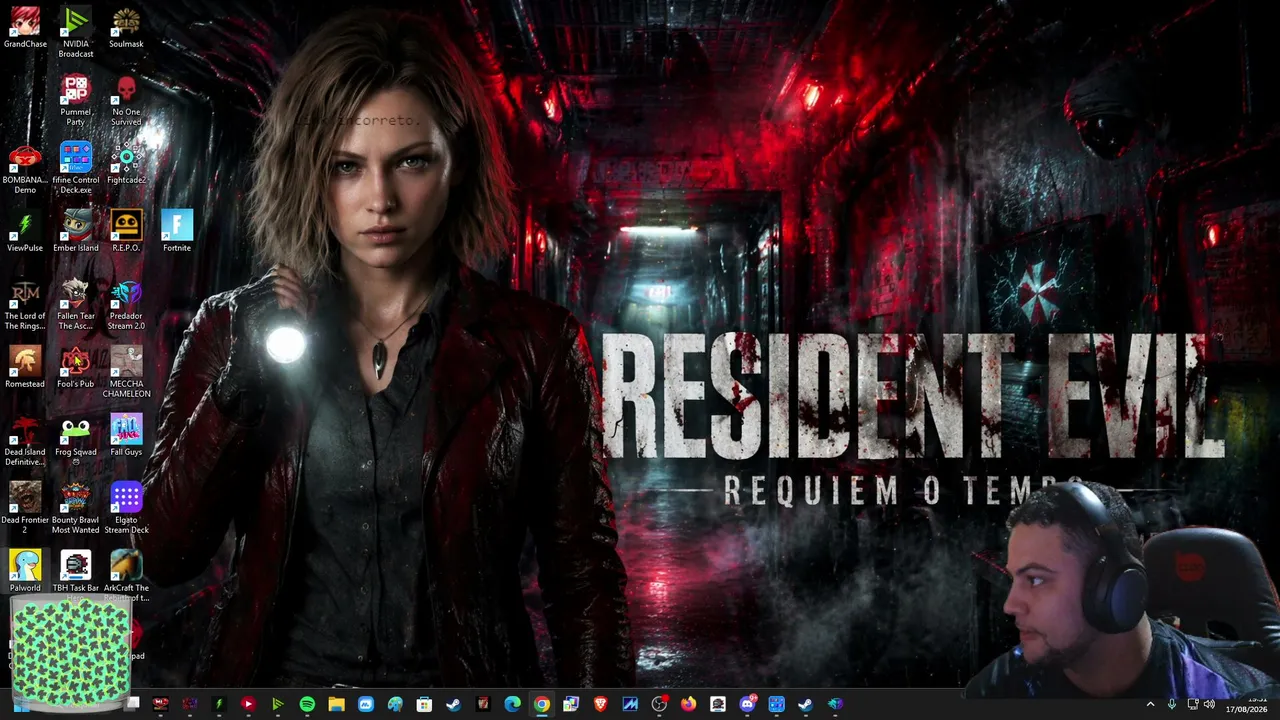Open Firefox from the taskbar
Image resolution: width=1280 pixels, height=720 pixels.
coord(688,704)
